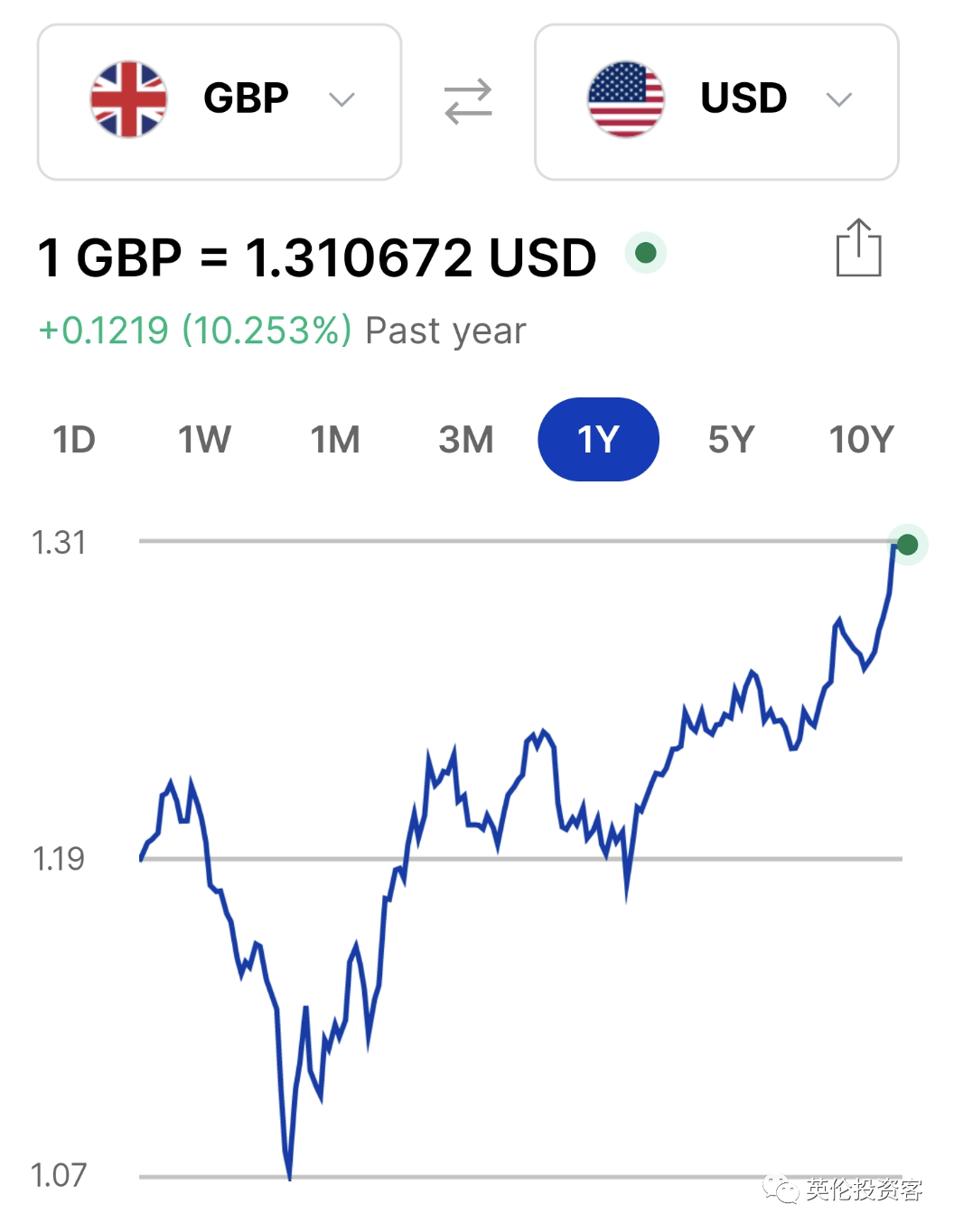Tap the share icon

point(858,247)
